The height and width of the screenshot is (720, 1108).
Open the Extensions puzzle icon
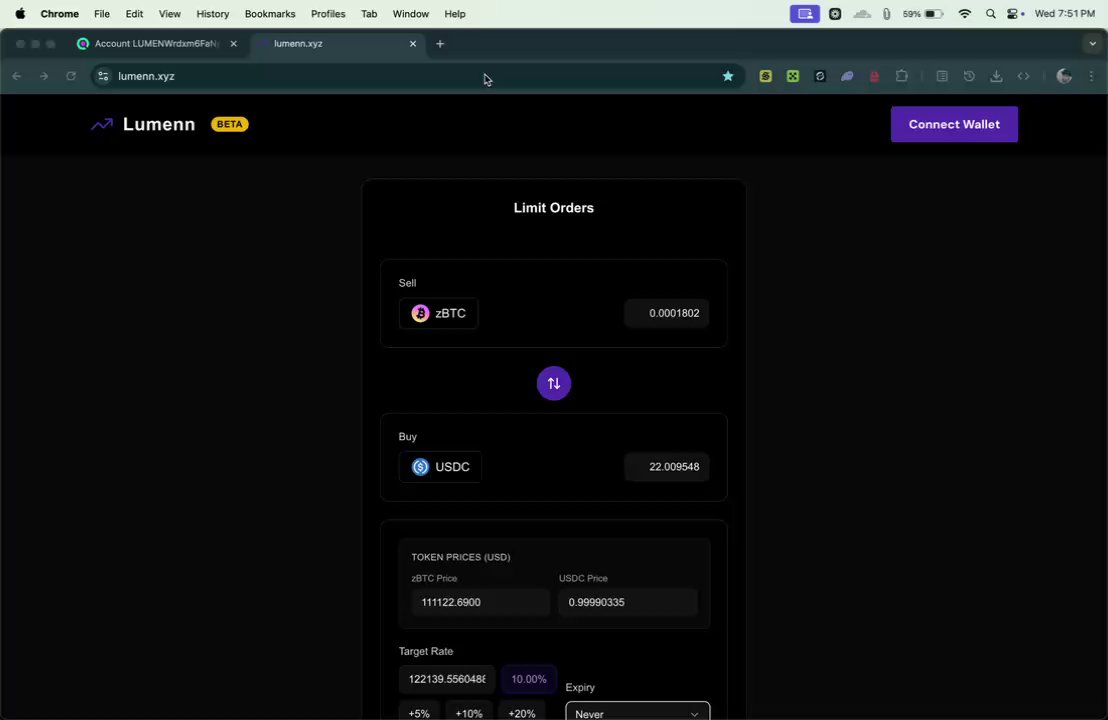pyautogui.click(x=902, y=76)
